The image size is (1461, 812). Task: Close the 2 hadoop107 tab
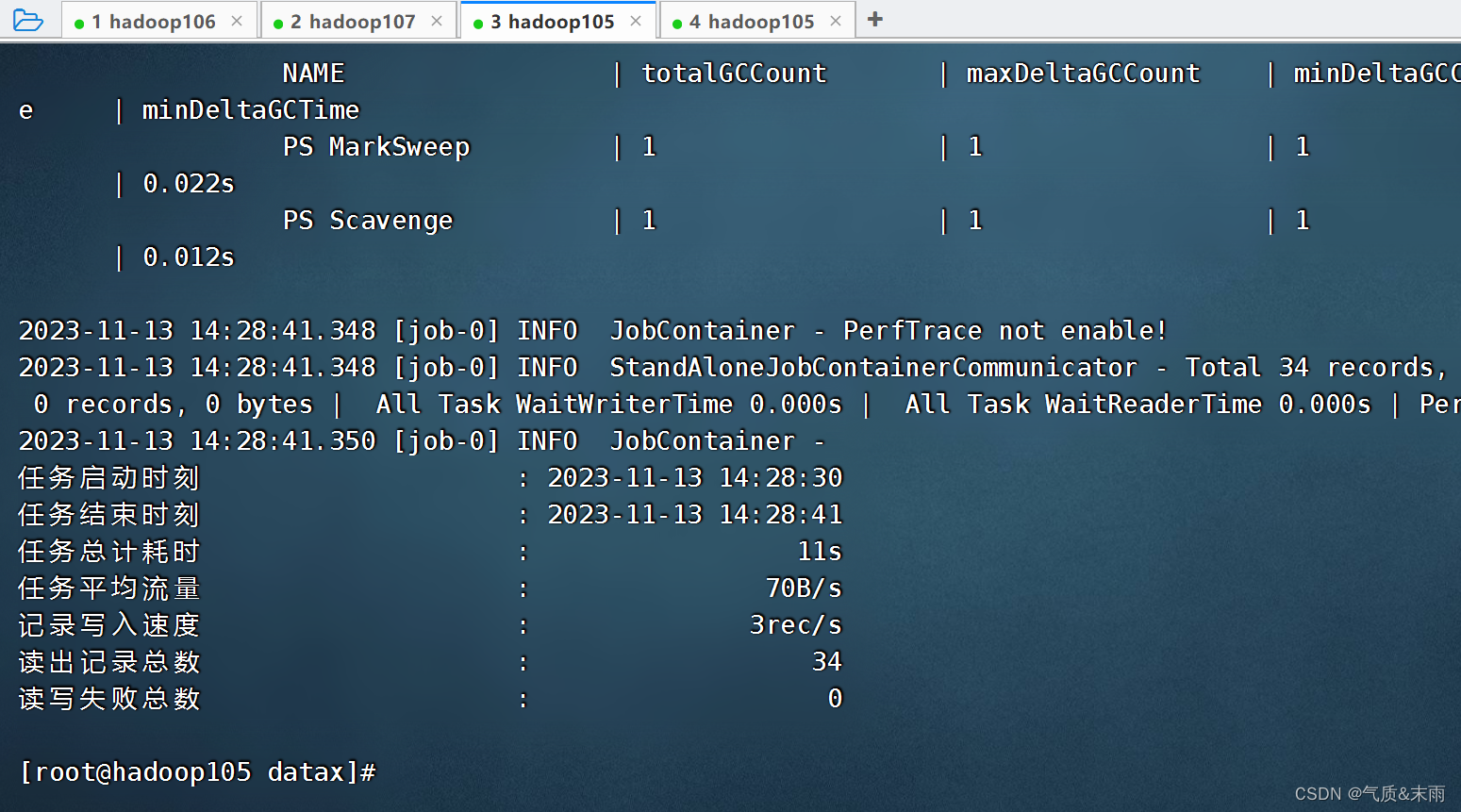coord(437,21)
